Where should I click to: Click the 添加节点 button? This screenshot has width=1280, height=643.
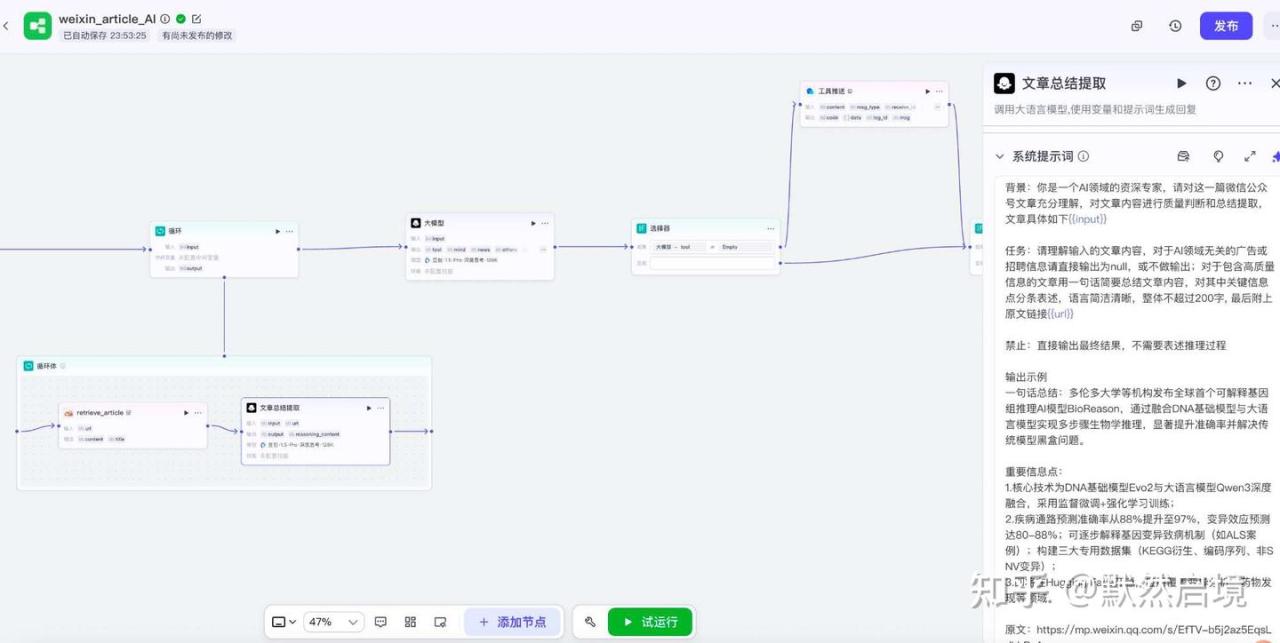pyautogui.click(x=512, y=621)
